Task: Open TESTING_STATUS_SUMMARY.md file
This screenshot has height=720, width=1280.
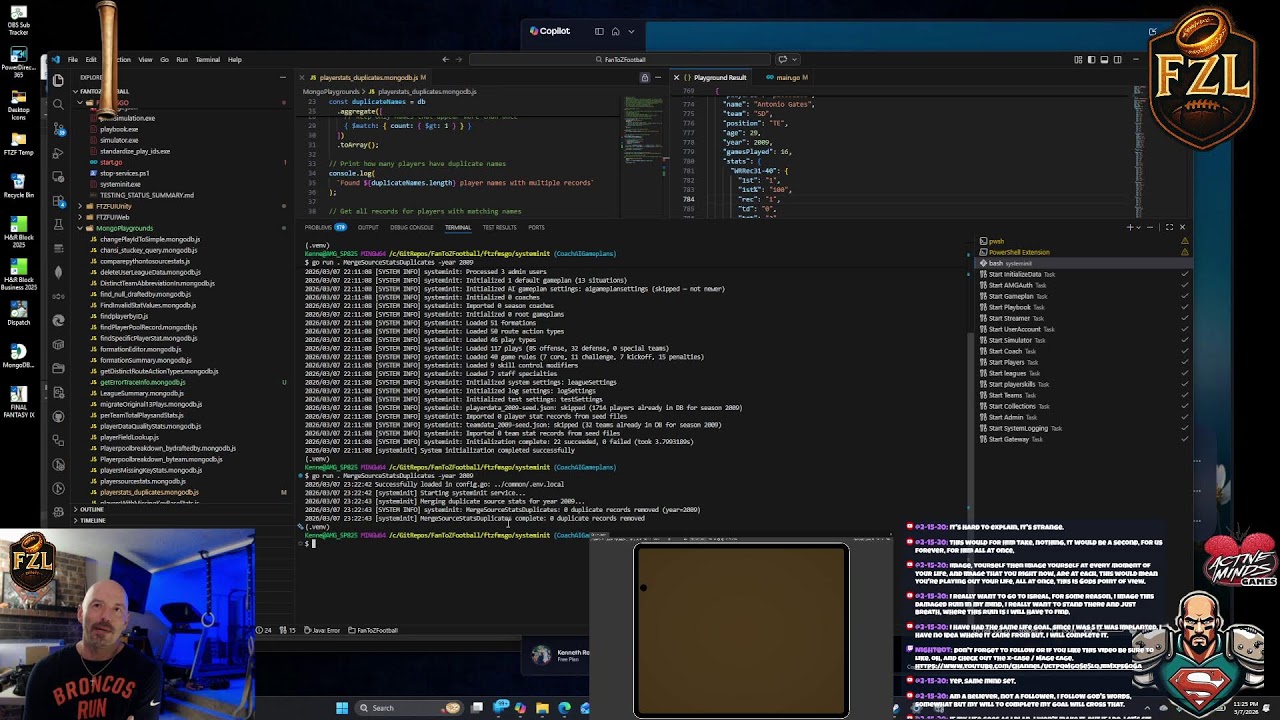Action: point(146,195)
